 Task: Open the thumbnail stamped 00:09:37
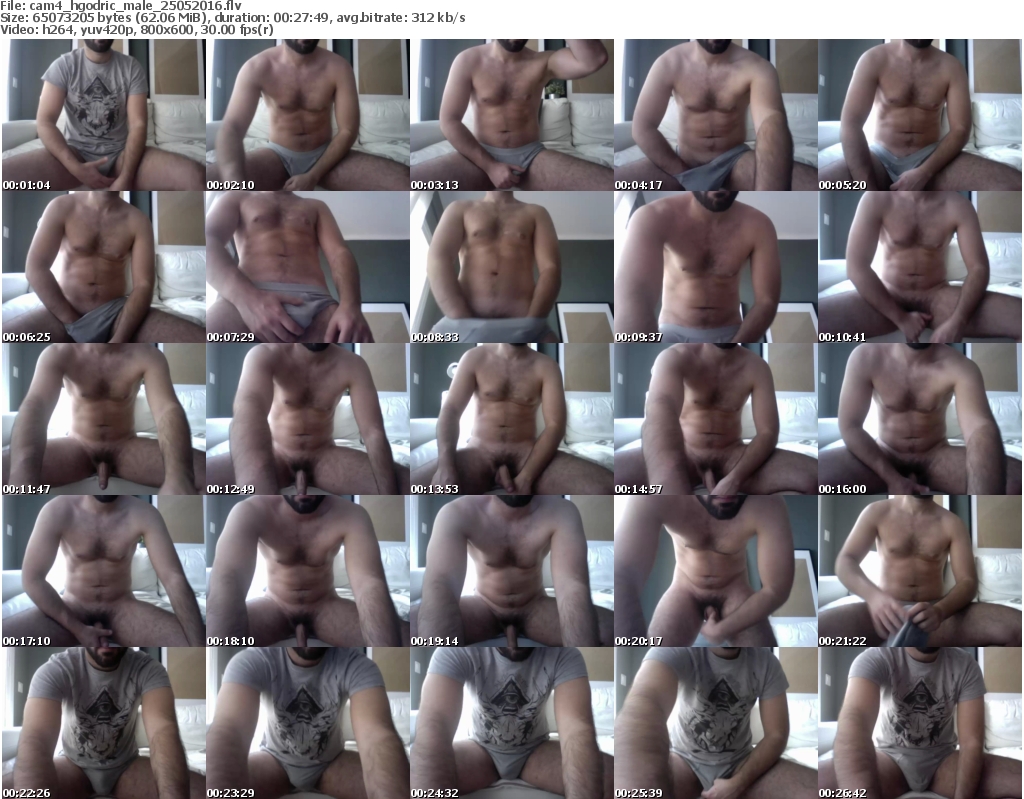[716, 267]
